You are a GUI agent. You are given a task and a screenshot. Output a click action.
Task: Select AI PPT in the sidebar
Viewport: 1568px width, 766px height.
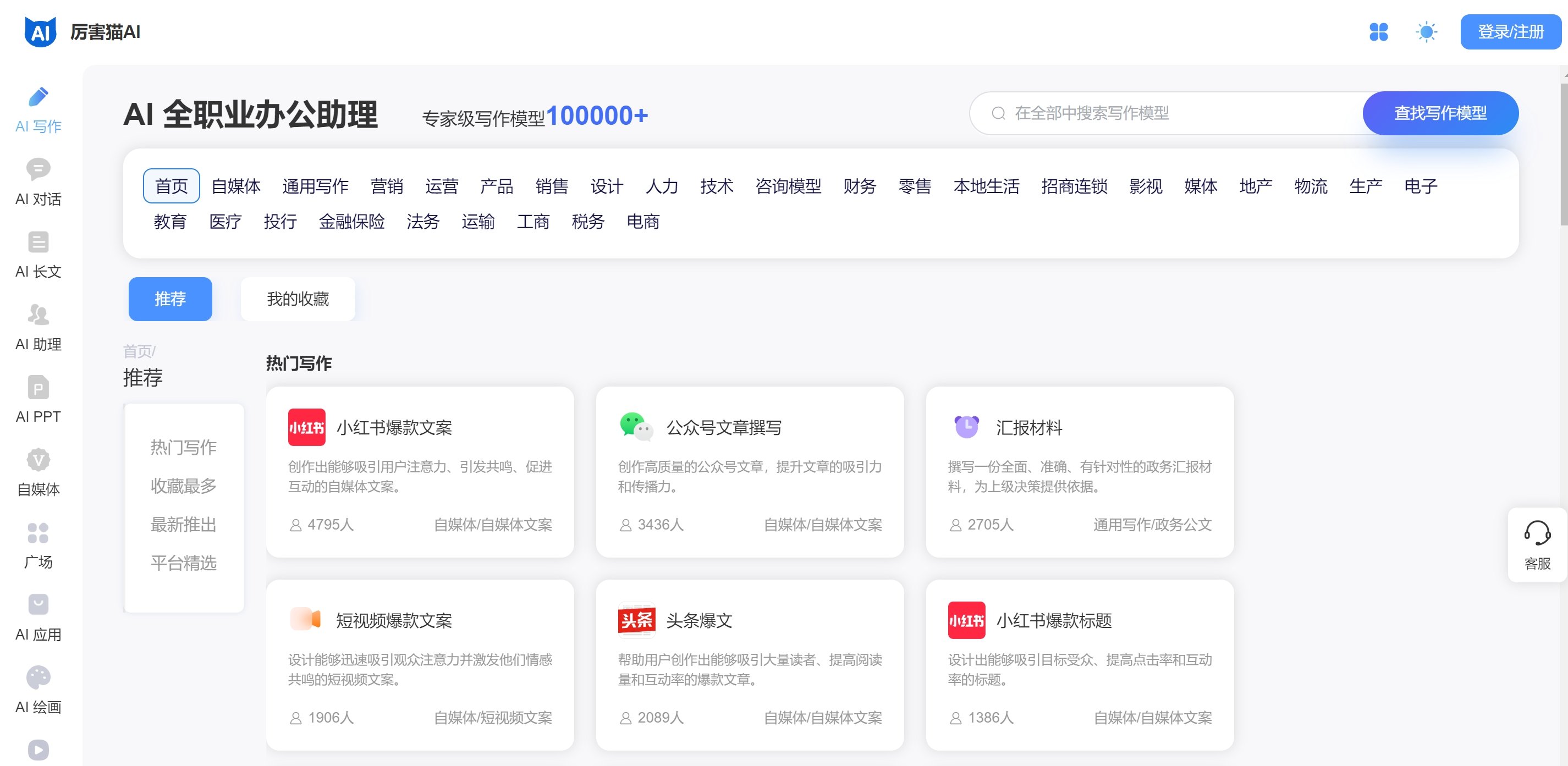point(38,401)
